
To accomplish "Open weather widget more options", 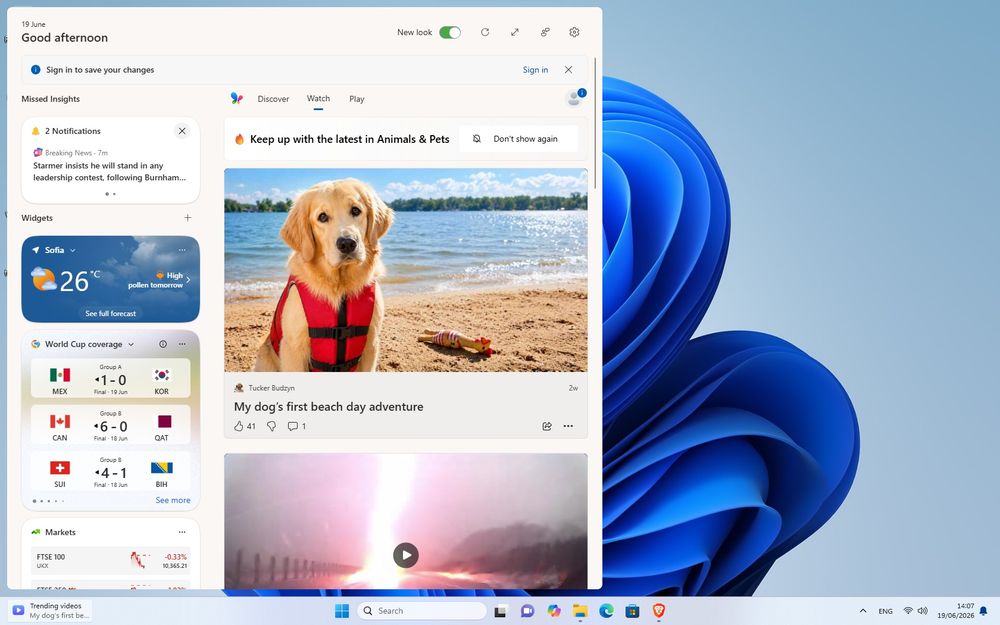I will (x=182, y=250).
